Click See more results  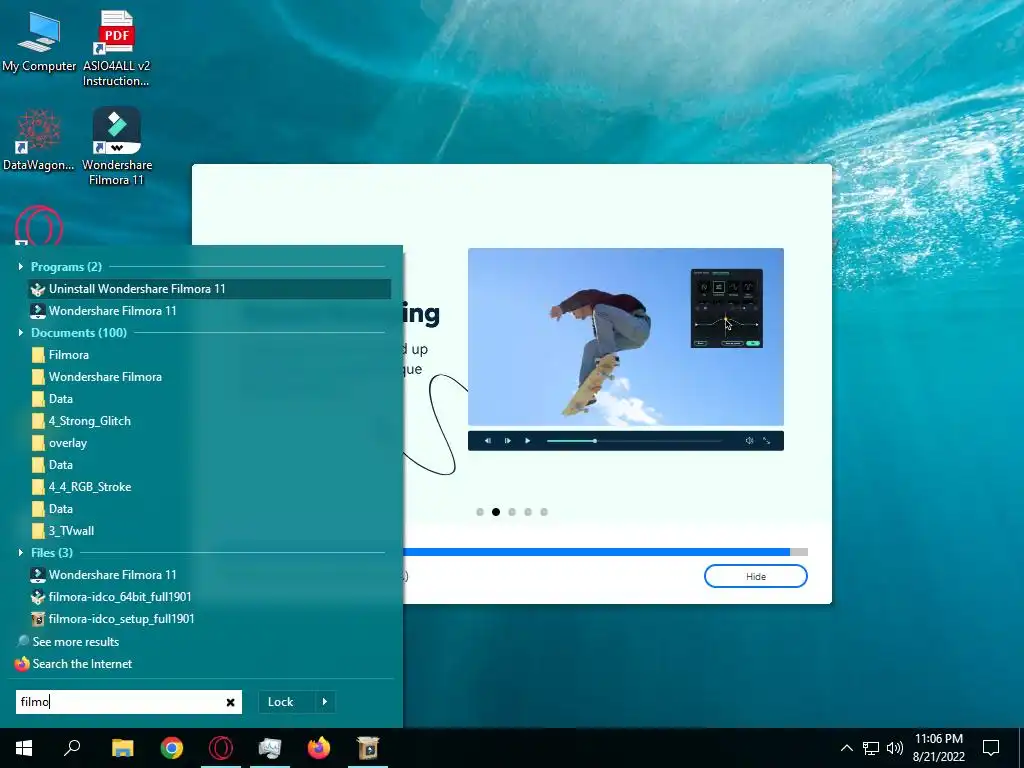click(76, 641)
